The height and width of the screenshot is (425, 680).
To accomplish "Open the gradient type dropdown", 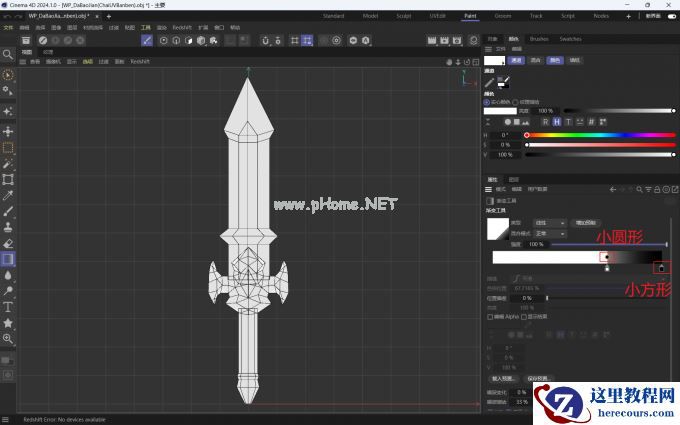I will click(x=549, y=223).
